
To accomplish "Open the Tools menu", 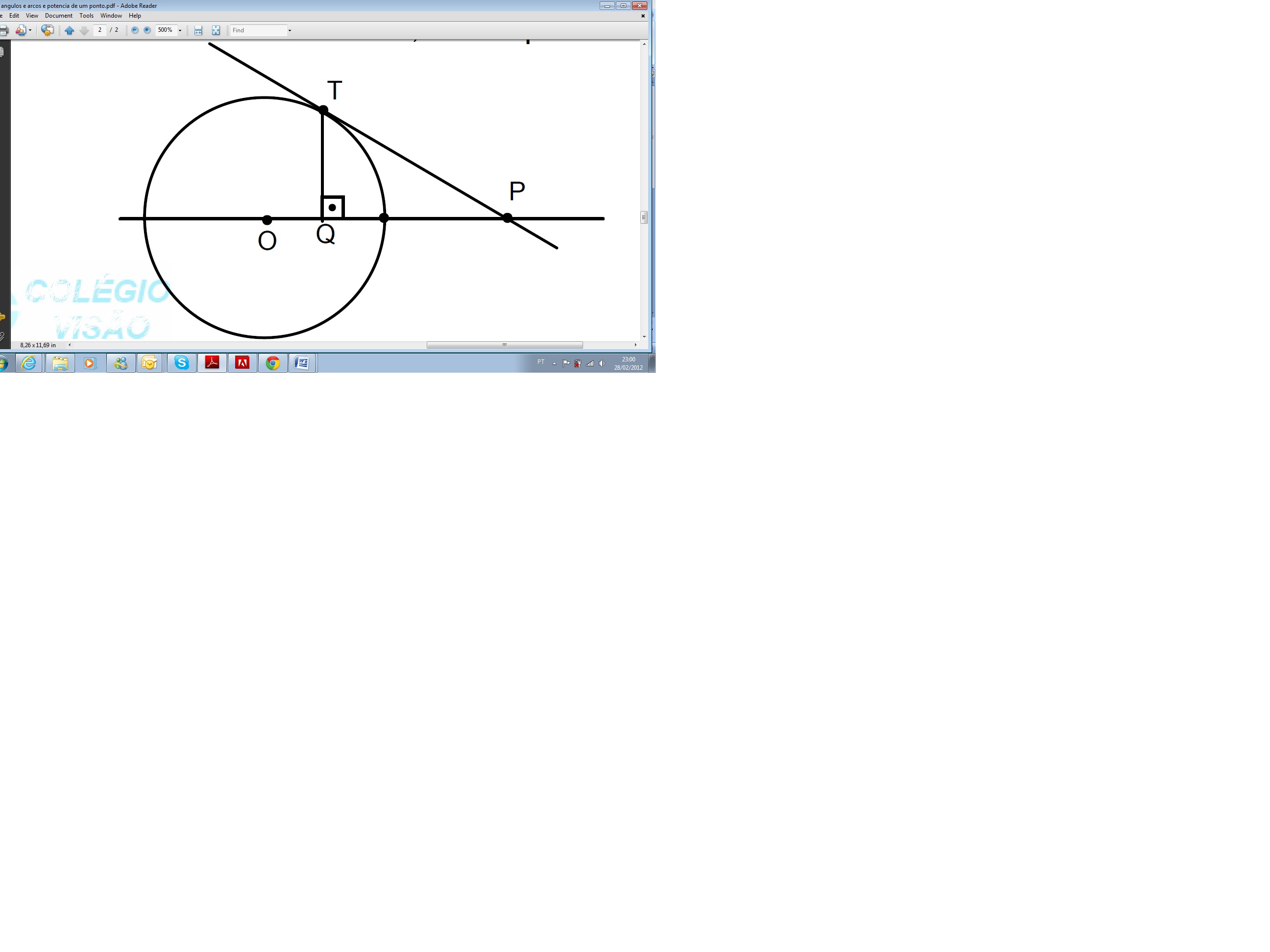I will click(x=86, y=16).
